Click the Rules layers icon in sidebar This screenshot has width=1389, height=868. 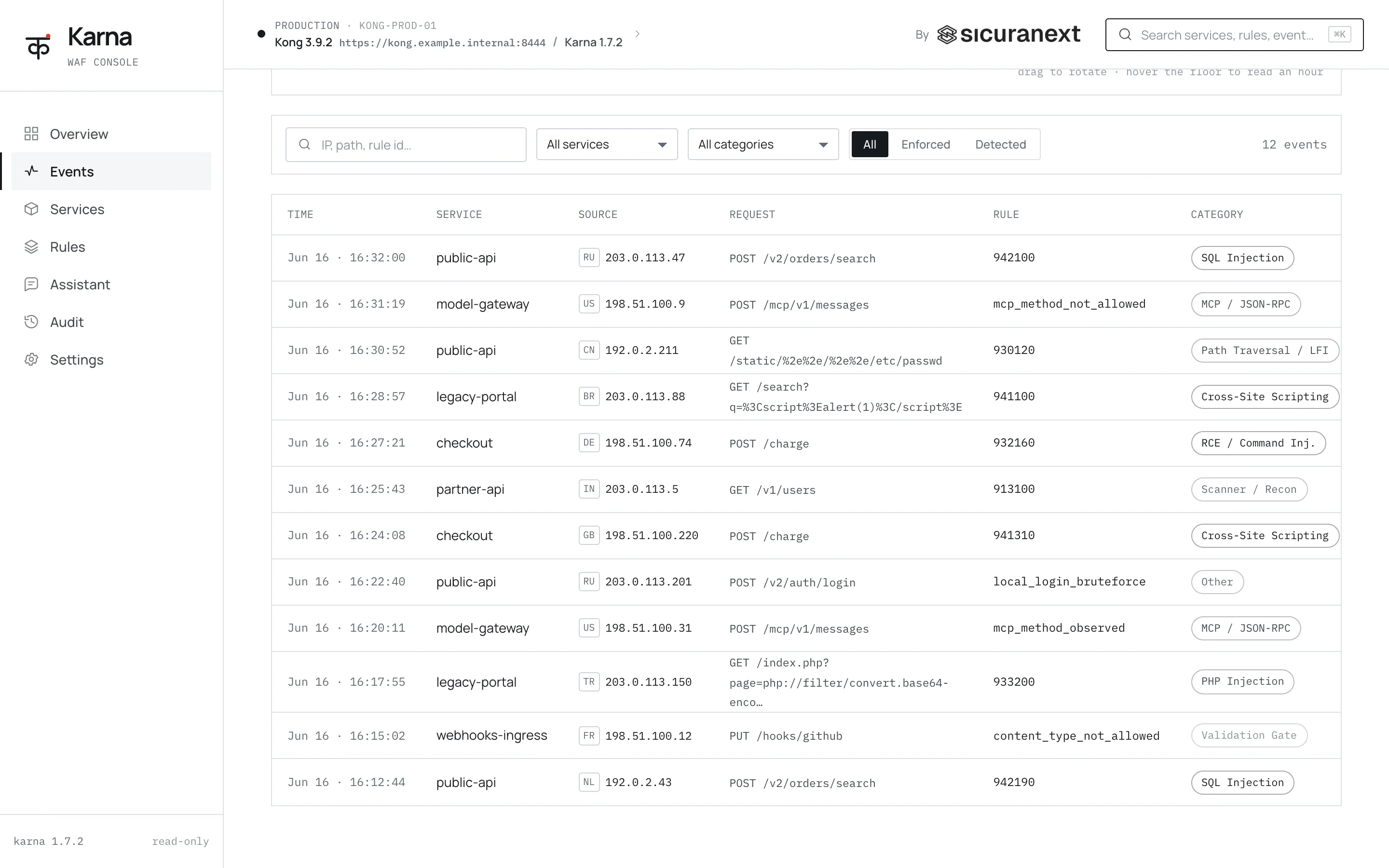click(31, 247)
